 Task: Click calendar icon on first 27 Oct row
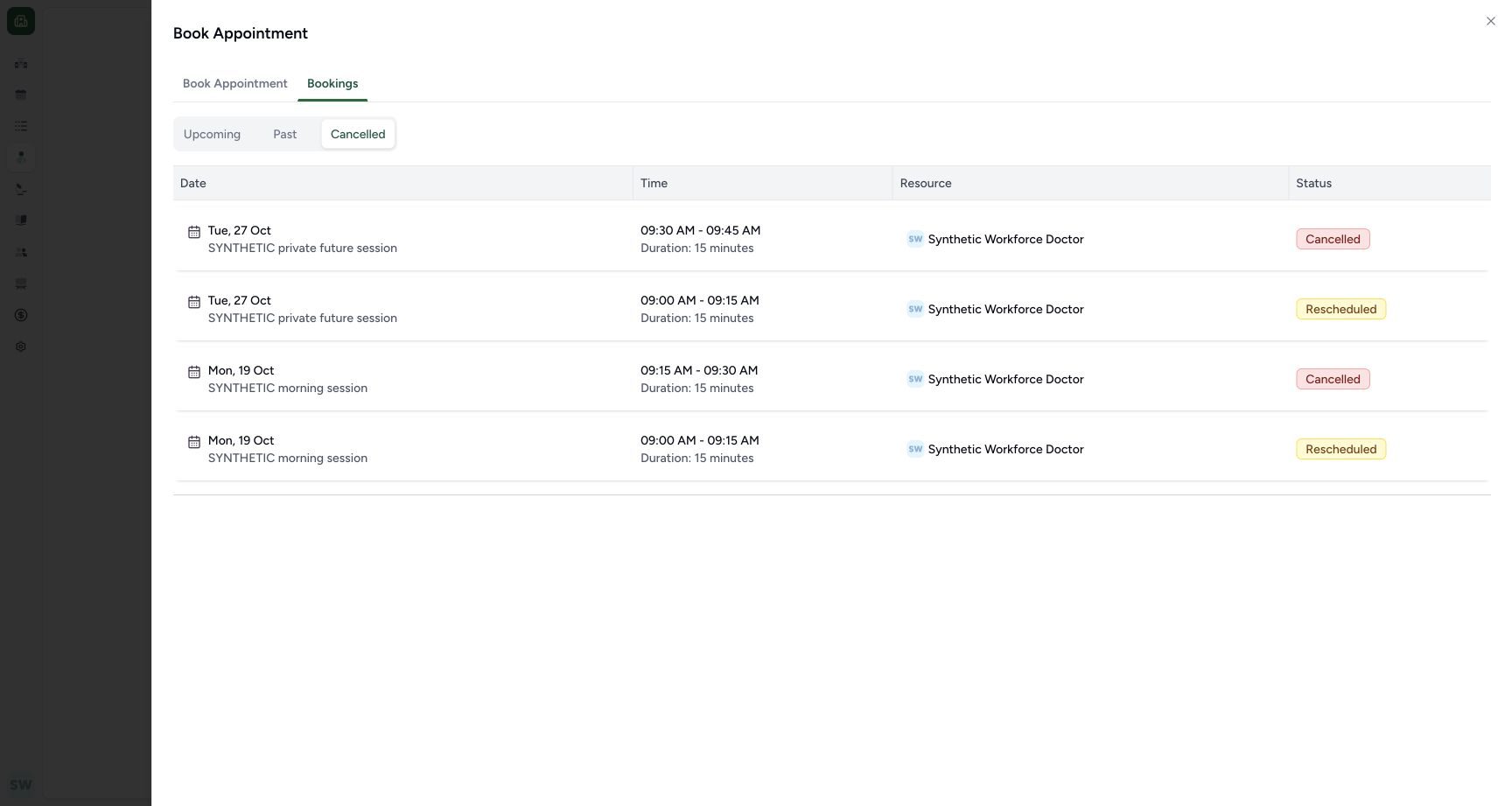point(194,232)
